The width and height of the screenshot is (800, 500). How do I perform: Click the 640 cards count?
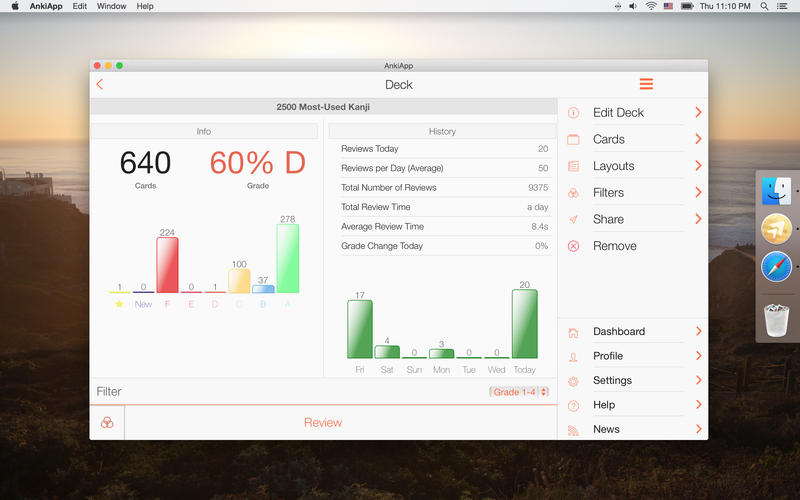[x=145, y=163]
